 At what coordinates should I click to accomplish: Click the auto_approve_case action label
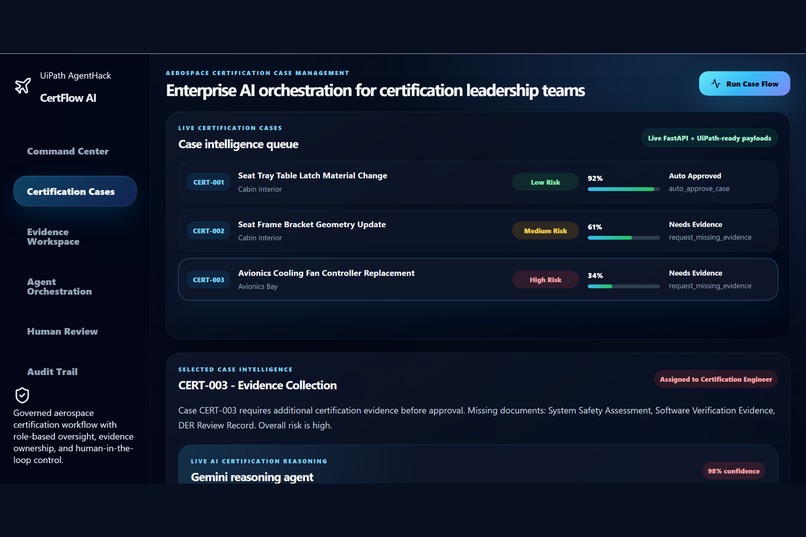(699, 189)
